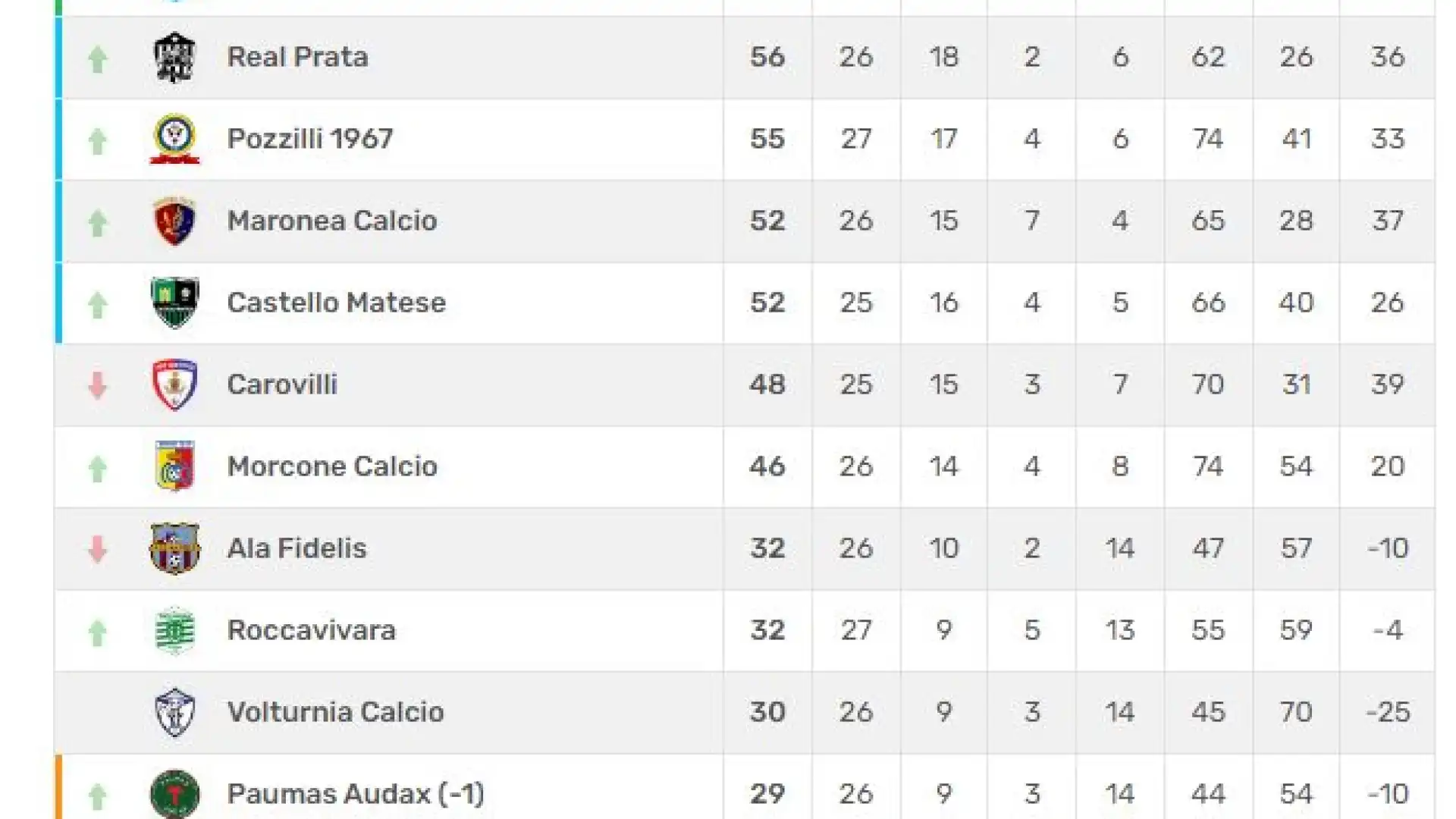Click Real Prata's 56 points cell
The height and width of the screenshot is (819, 1456).
click(767, 57)
